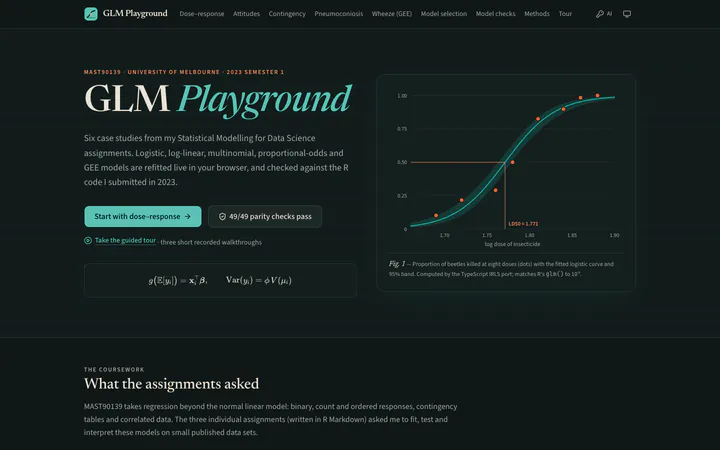This screenshot has height=450, width=720.
Task: Open the AI key settings
Action: click(x=604, y=14)
